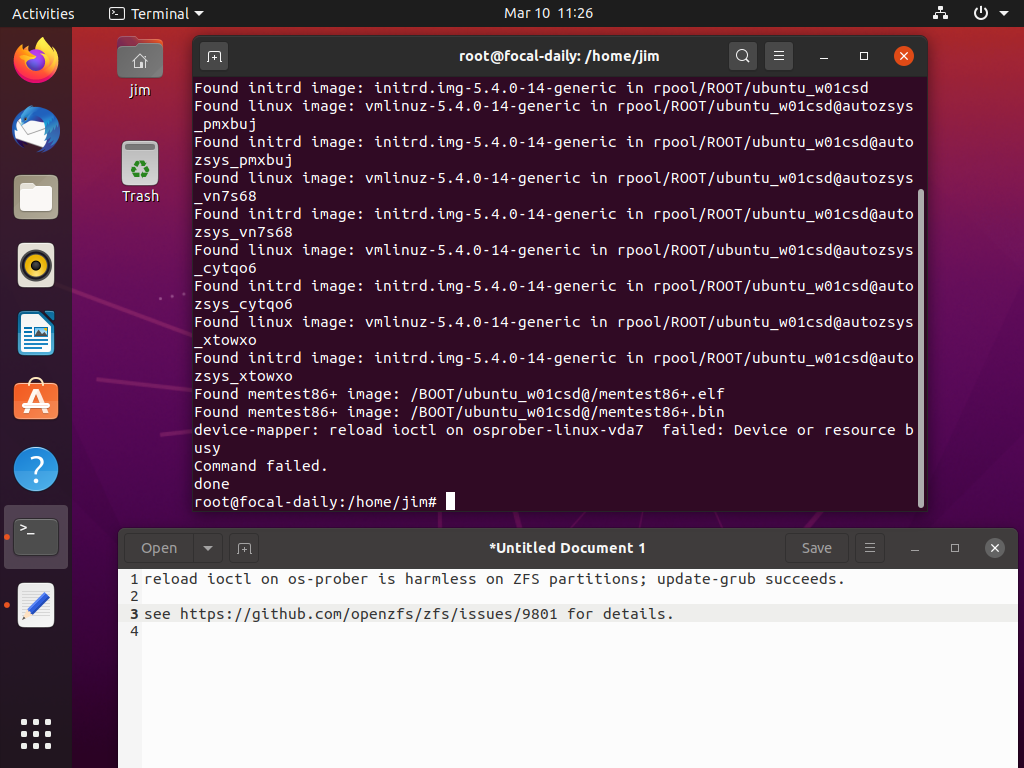Image resolution: width=1024 pixels, height=768 pixels.
Task: Open the gedit hamburger menu
Action: [x=869, y=548]
